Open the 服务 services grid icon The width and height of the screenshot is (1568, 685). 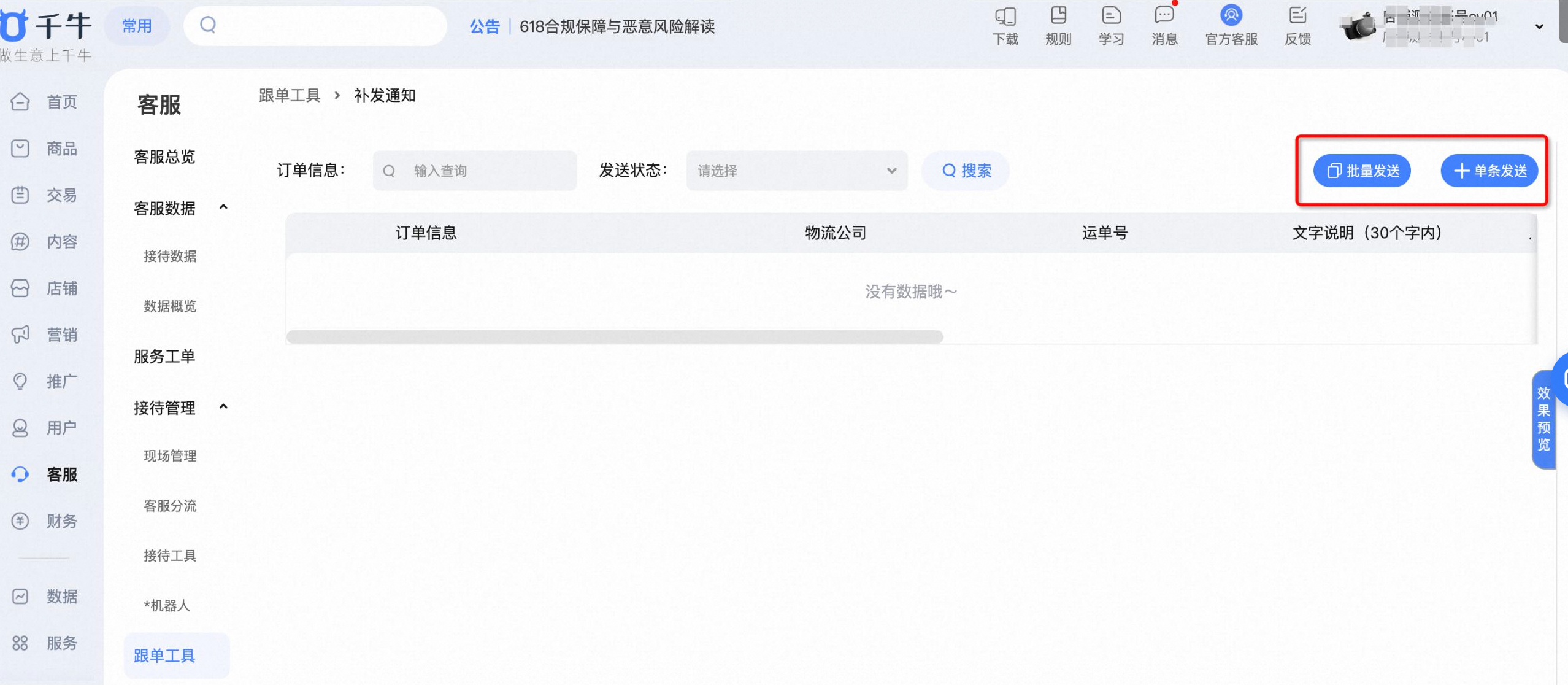pyautogui.click(x=20, y=643)
